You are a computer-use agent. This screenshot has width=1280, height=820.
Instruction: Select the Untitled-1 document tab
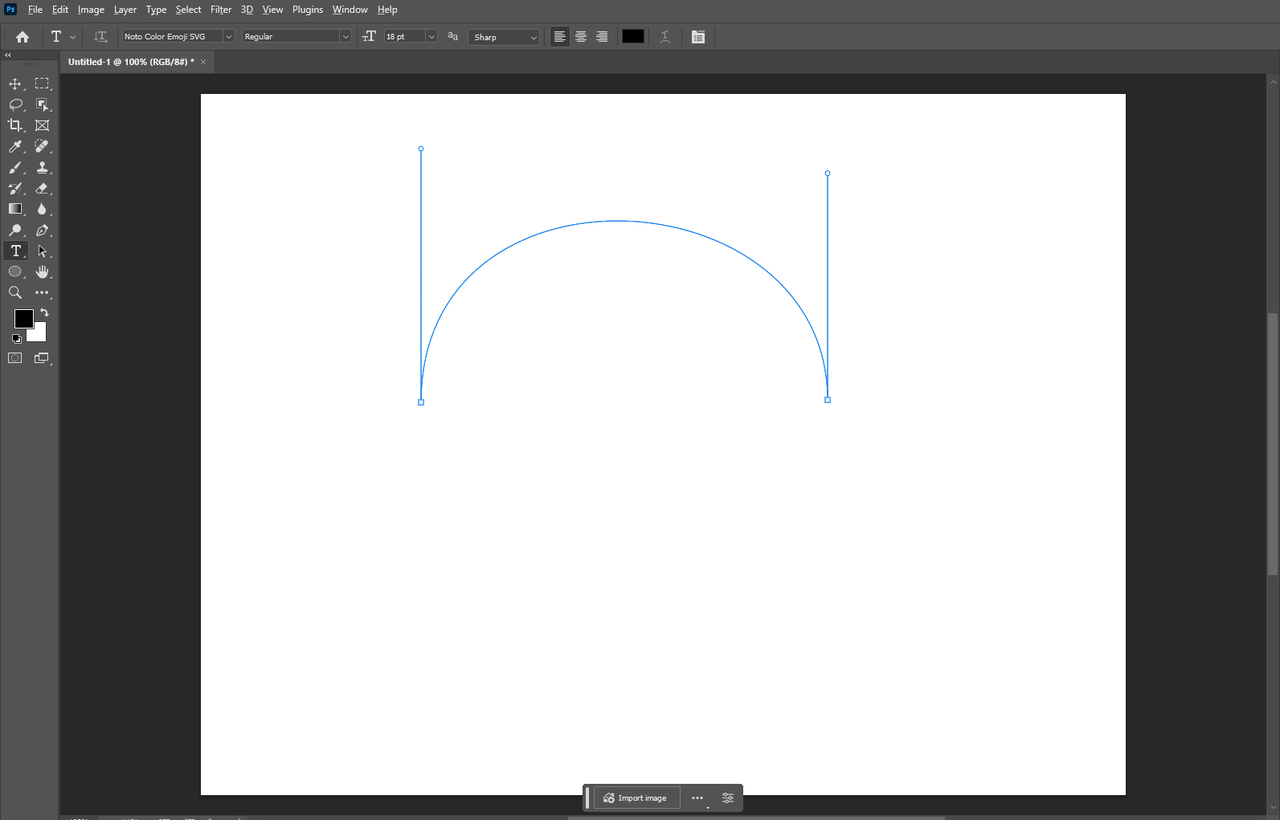[130, 61]
